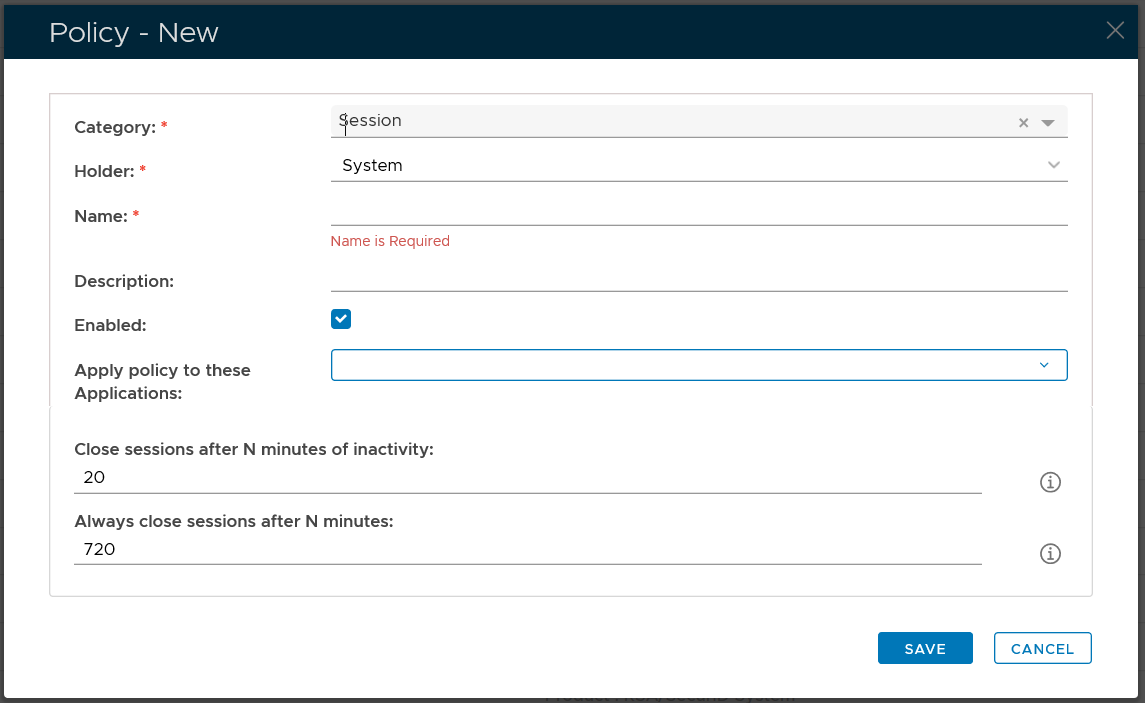The width and height of the screenshot is (1145, 703).
Task: Open the Category dropdown arrow
Action: point(1048,123)
